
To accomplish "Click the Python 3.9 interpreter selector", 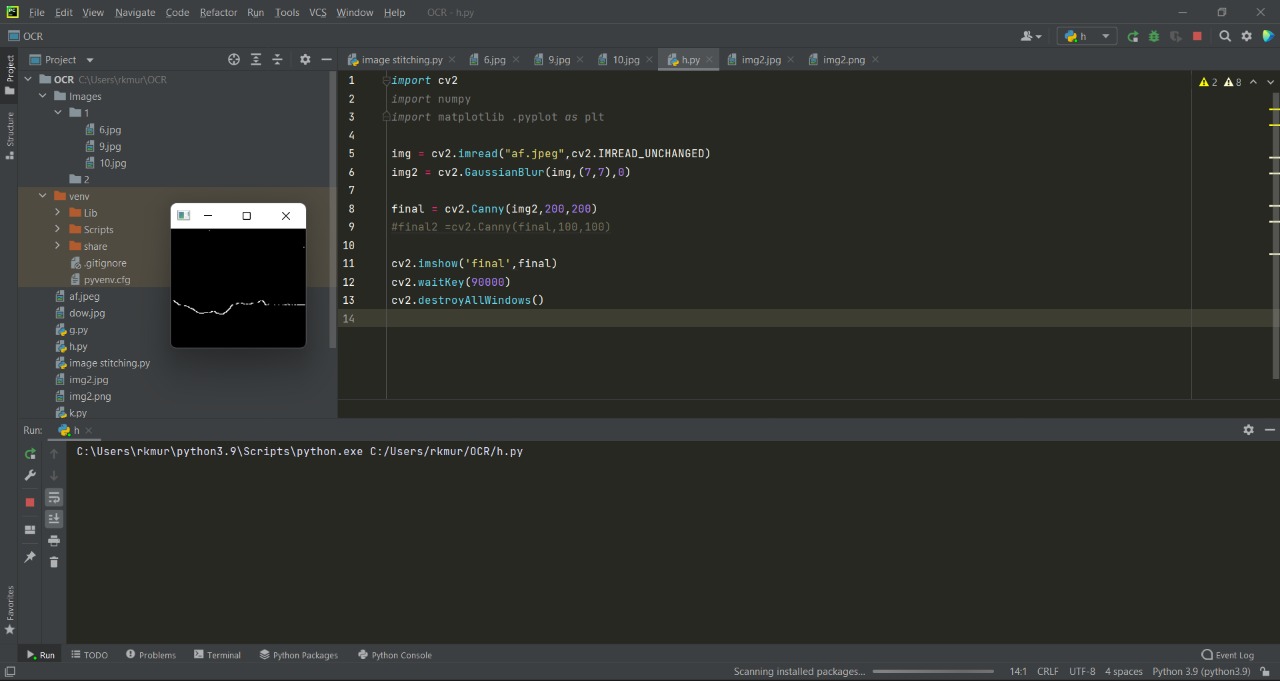I will (1201, 671).
